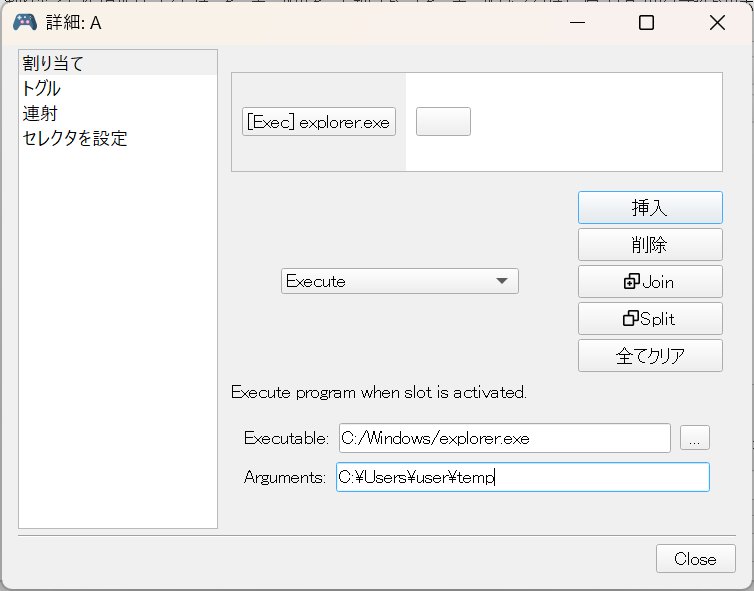The image size is (754, 591).
Task: Focus the Arguments text field
Action: (522, 477)
